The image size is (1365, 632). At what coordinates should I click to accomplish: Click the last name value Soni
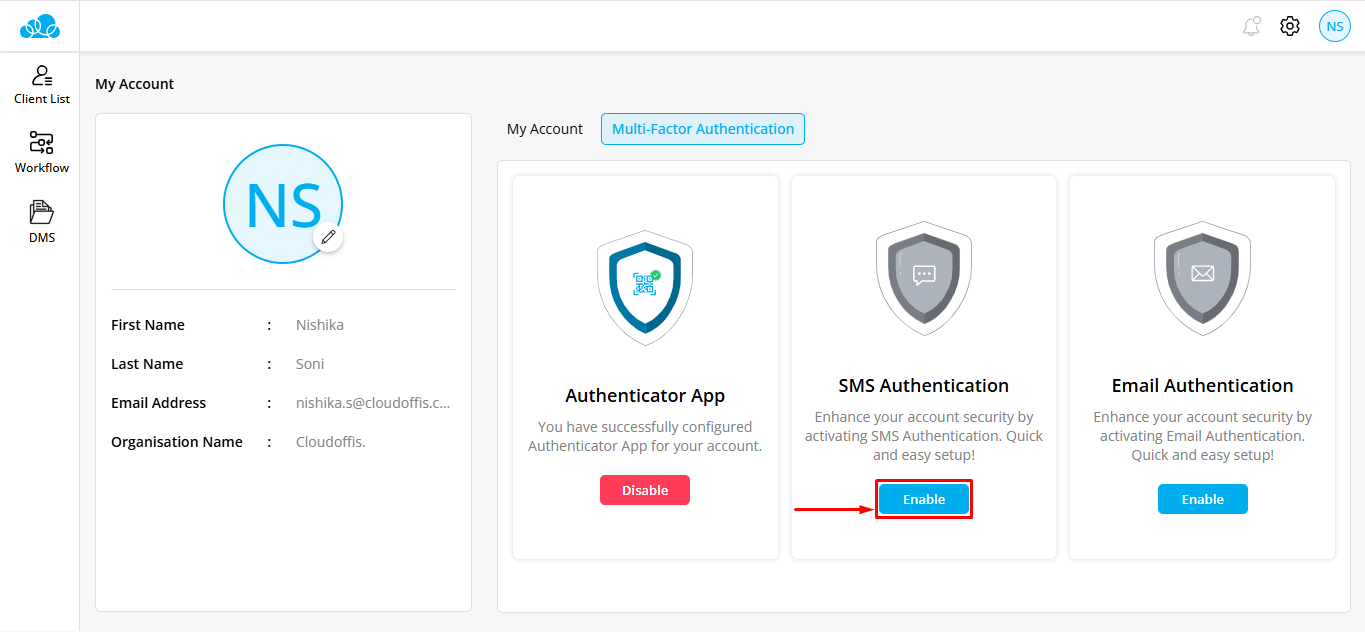click(310, 364)
